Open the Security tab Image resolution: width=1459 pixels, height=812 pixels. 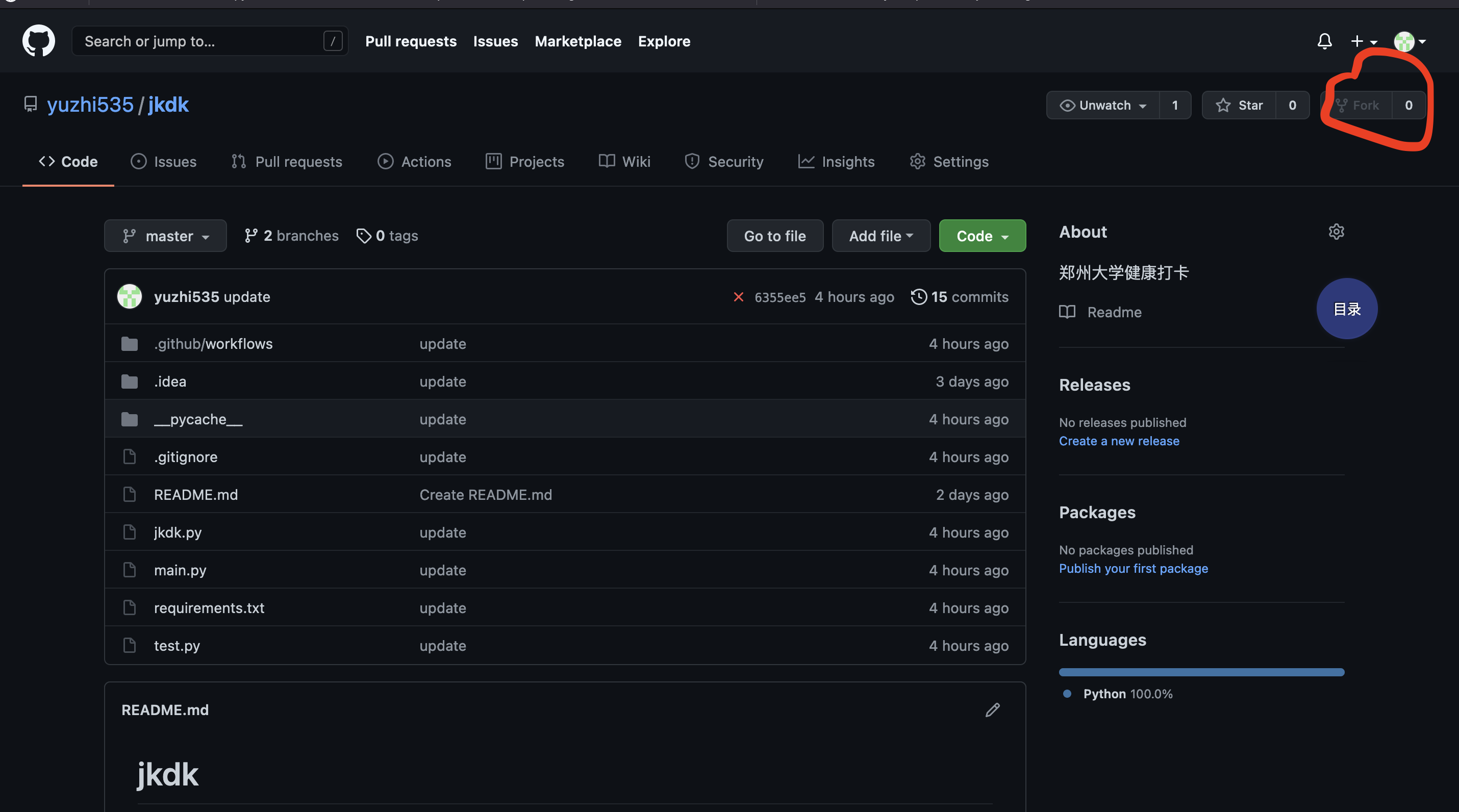click(x=724, y=162)
